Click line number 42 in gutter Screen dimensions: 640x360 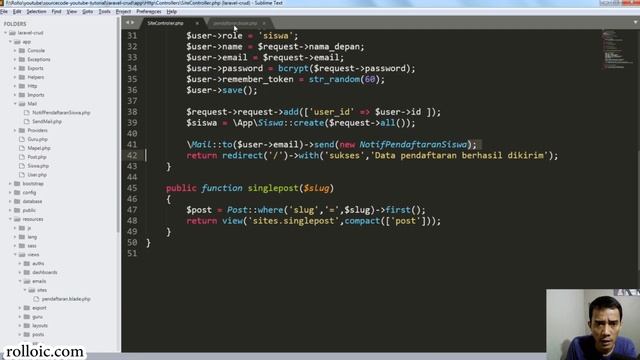click(132, 156)
